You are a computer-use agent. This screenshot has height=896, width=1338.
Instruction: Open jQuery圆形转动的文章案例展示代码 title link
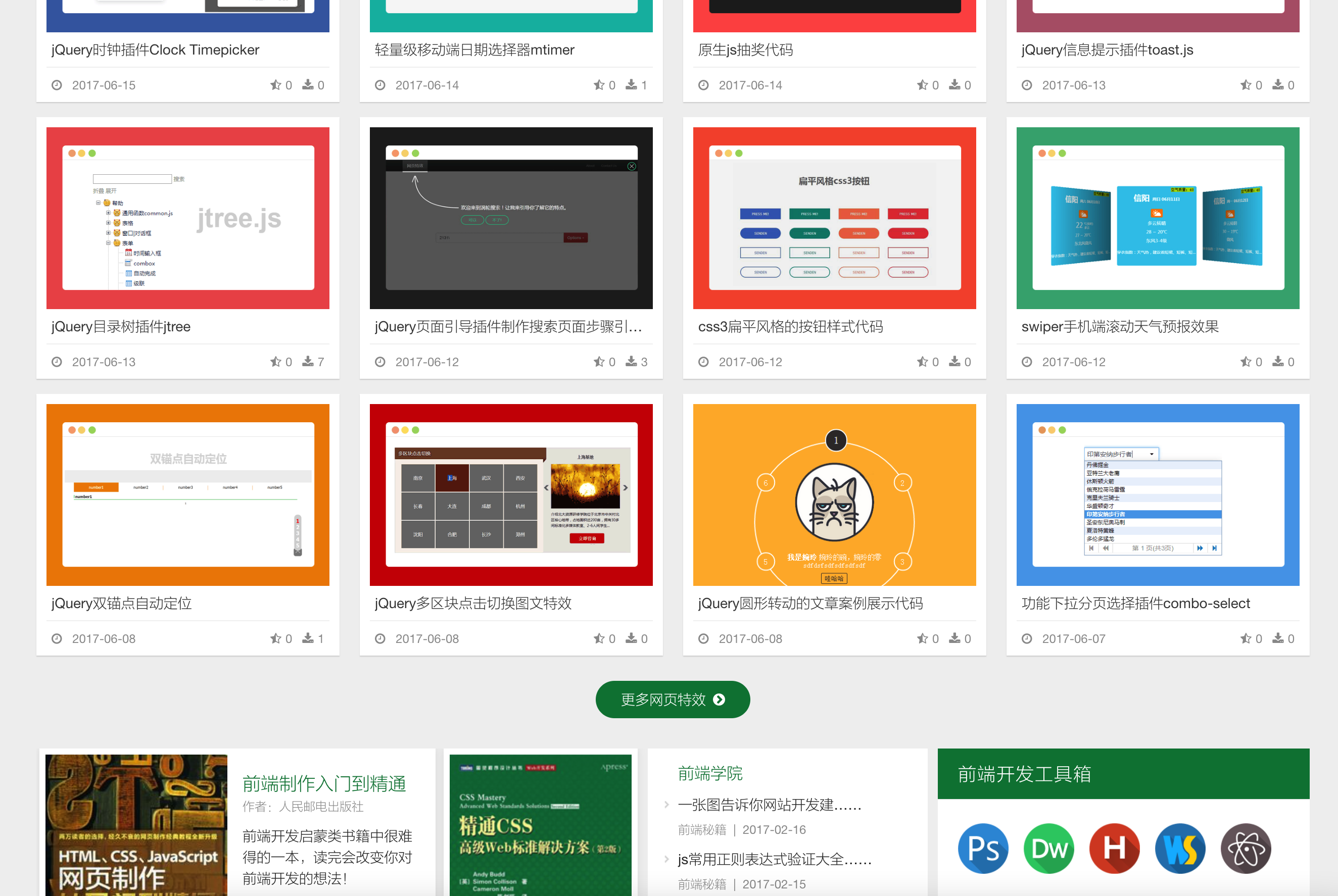click(810, 604)
